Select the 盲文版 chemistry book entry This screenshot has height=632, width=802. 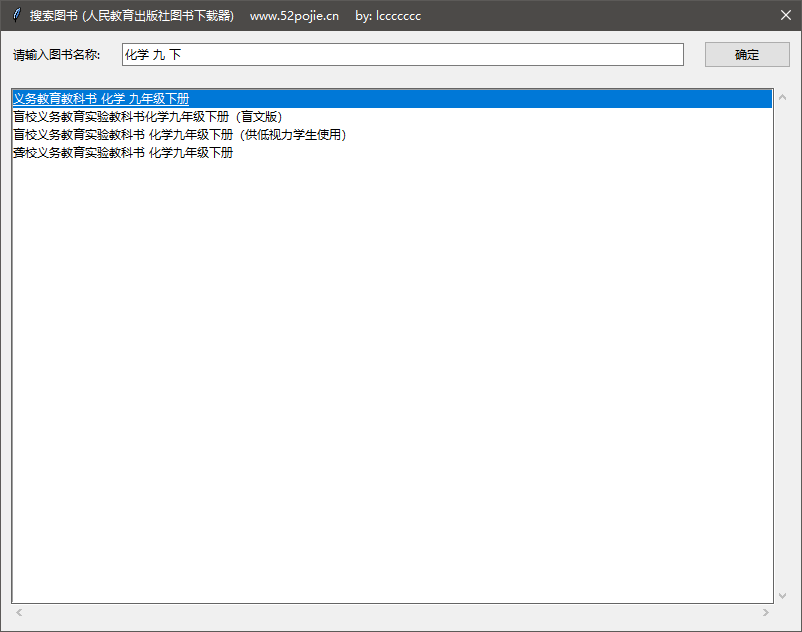click(x=147, y=117)
